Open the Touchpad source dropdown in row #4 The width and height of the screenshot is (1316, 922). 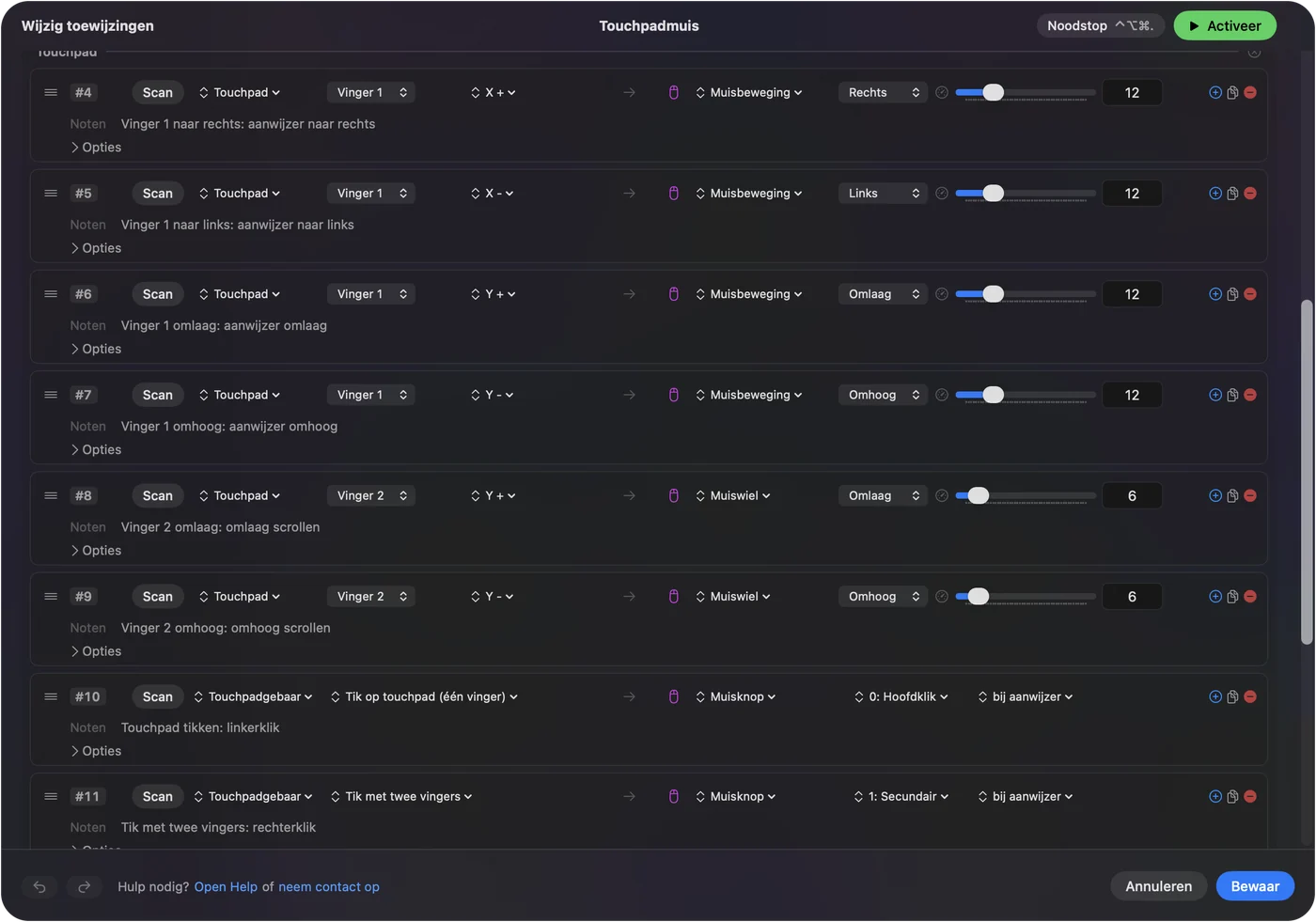[240, 92]
